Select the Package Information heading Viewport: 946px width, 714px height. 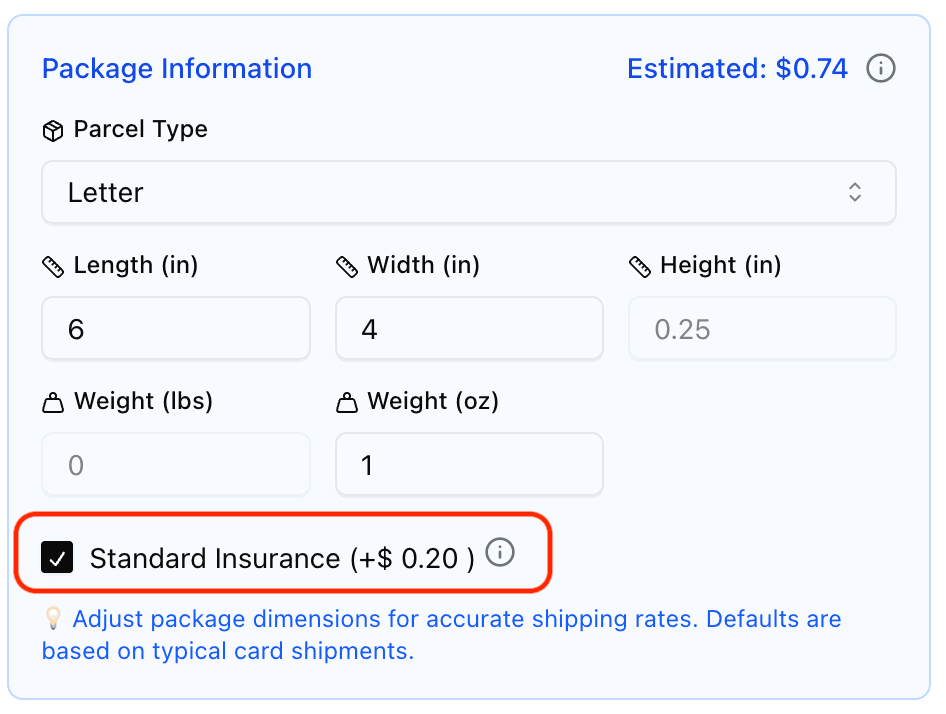176,68
